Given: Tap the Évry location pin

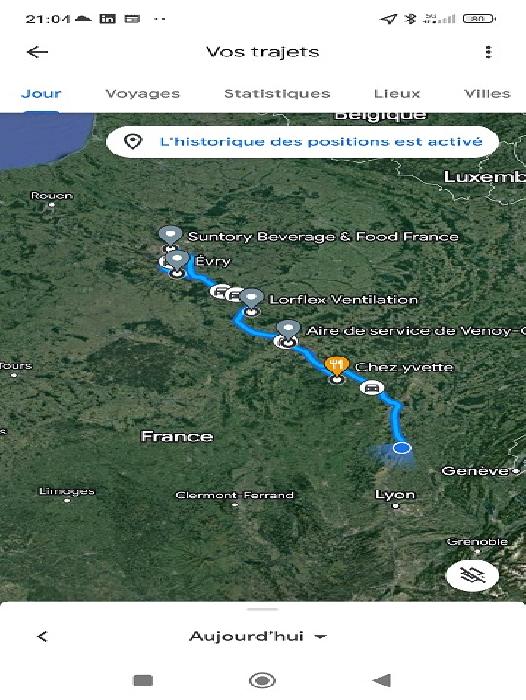Looking at the screenshot, I should pos(177,260).
